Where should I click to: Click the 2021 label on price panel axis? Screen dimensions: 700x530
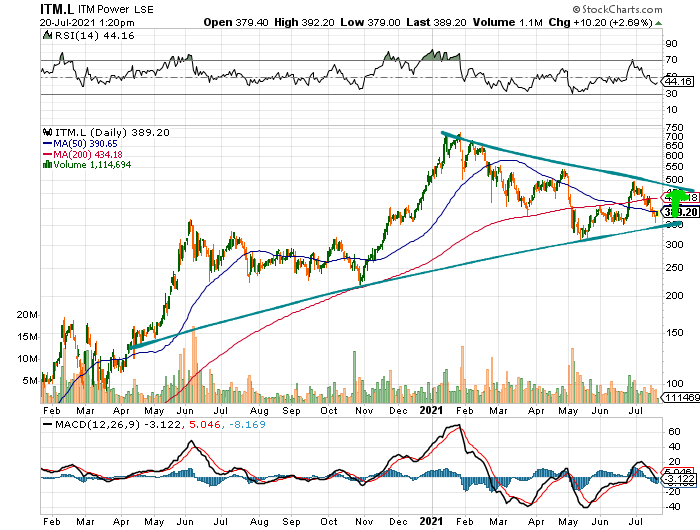[431, 410]
